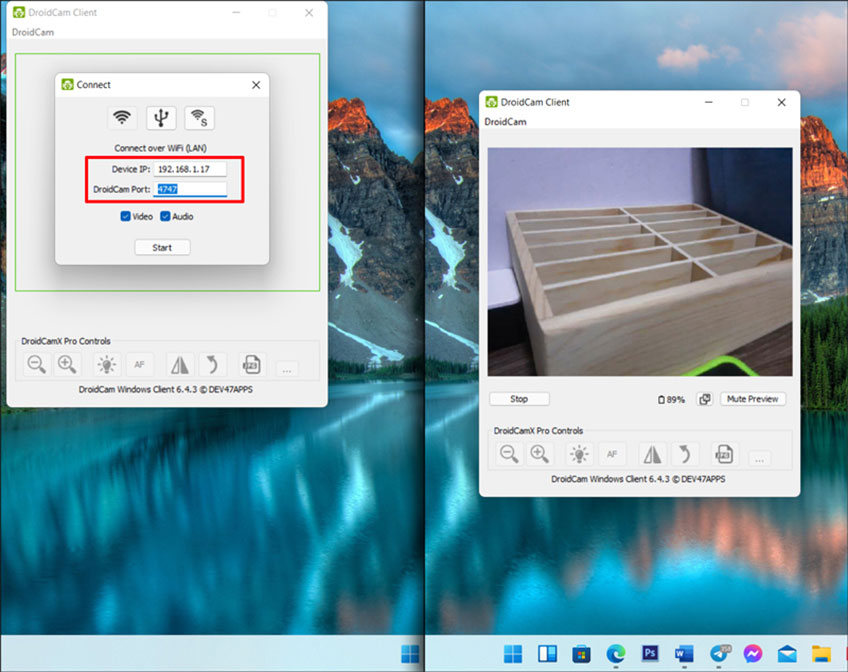Click the pop-out preview icon beside battery
Screen dimensions: 848x672
pyautogui.click(x=705, y=399)
